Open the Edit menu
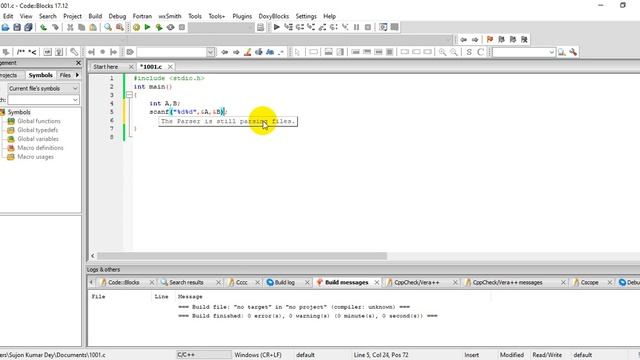The image size is (640, 360). point(8,16)
